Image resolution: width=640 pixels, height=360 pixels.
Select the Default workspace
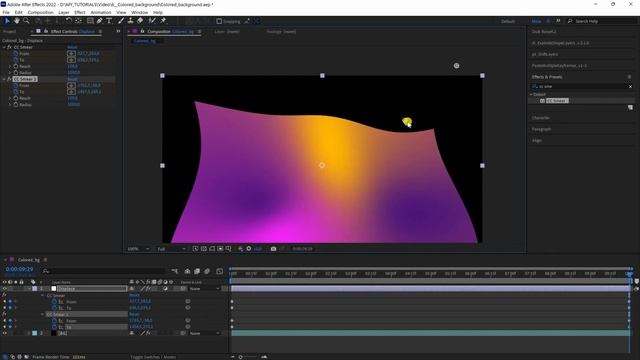(x=508, y=21)
